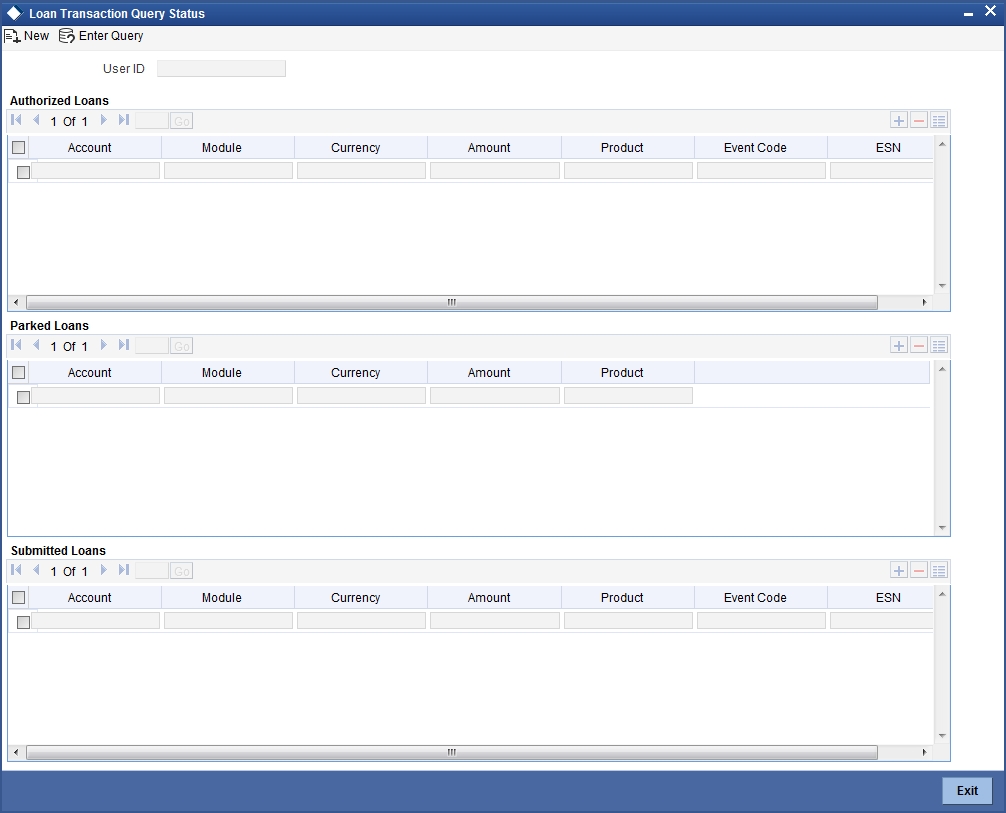
Task: Click Submitted Loans horizontal scrollbar thumb
Action: pyautogui.click(x=452, y=752)
